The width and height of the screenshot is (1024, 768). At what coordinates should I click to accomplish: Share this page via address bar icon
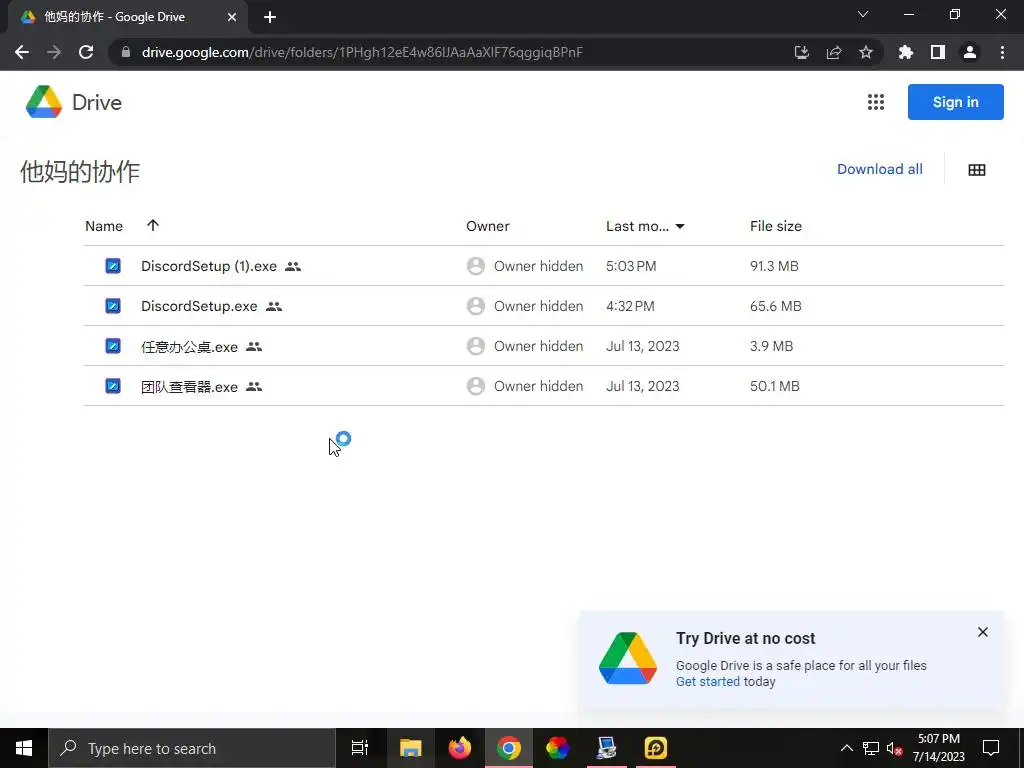pyautogui.click(x=834, y=52)
